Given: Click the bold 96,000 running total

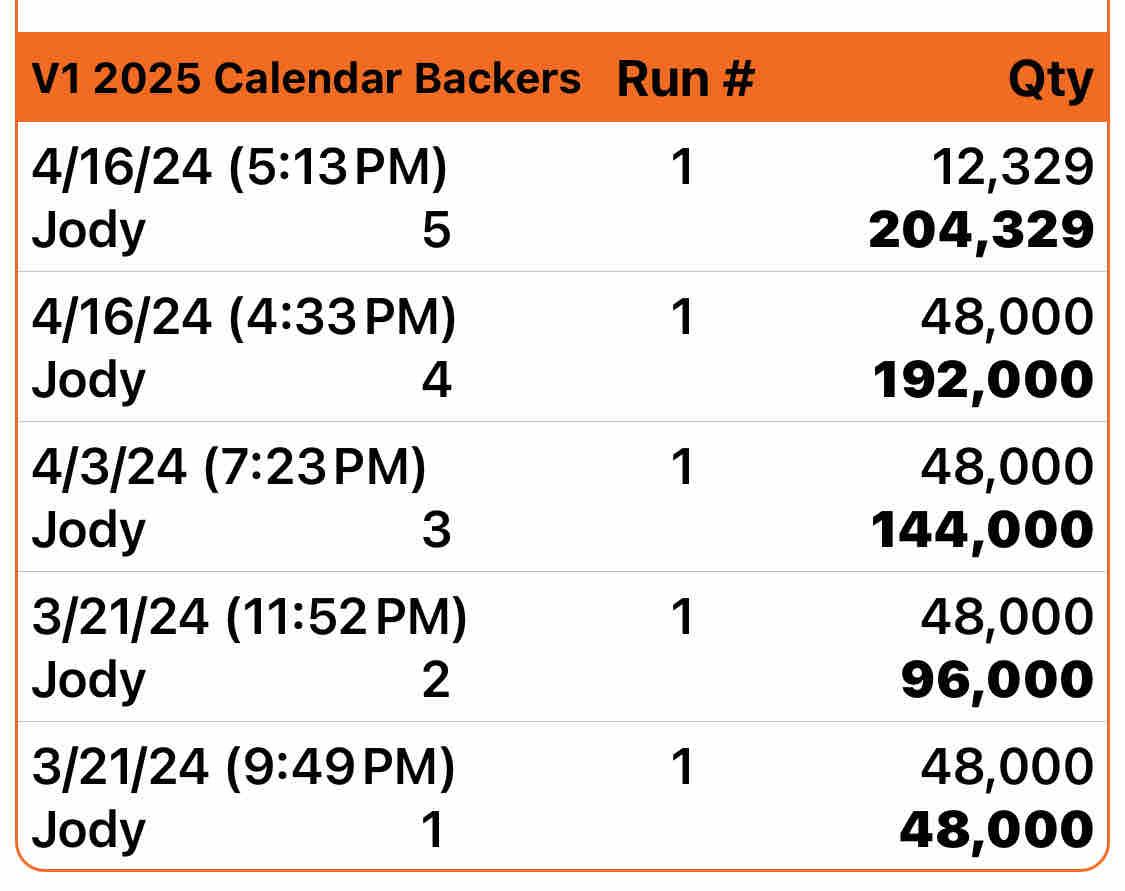Looking at the screenshot, I should point(997,680).
